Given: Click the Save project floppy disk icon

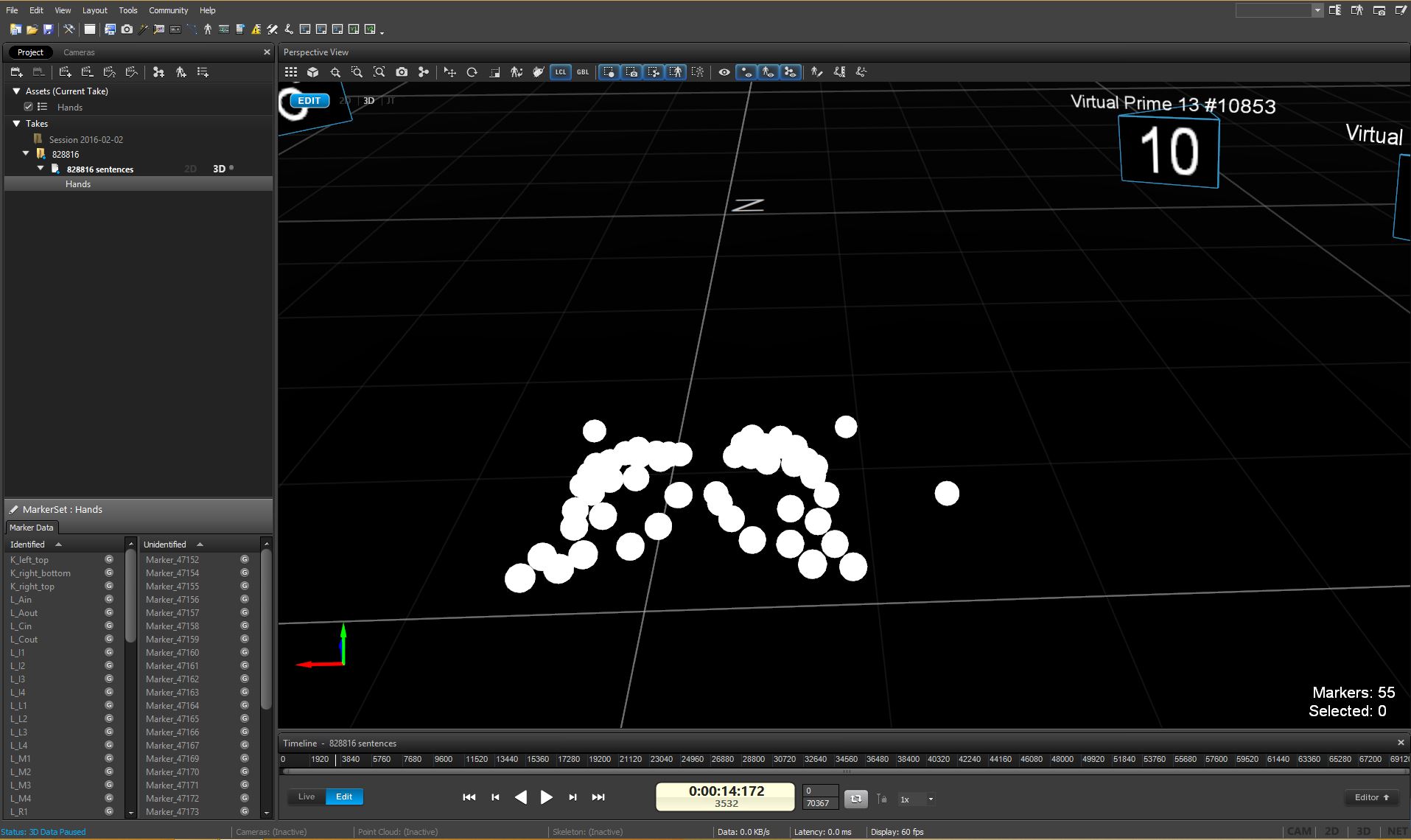Looking at the screenshot, I should click(48, 29).
